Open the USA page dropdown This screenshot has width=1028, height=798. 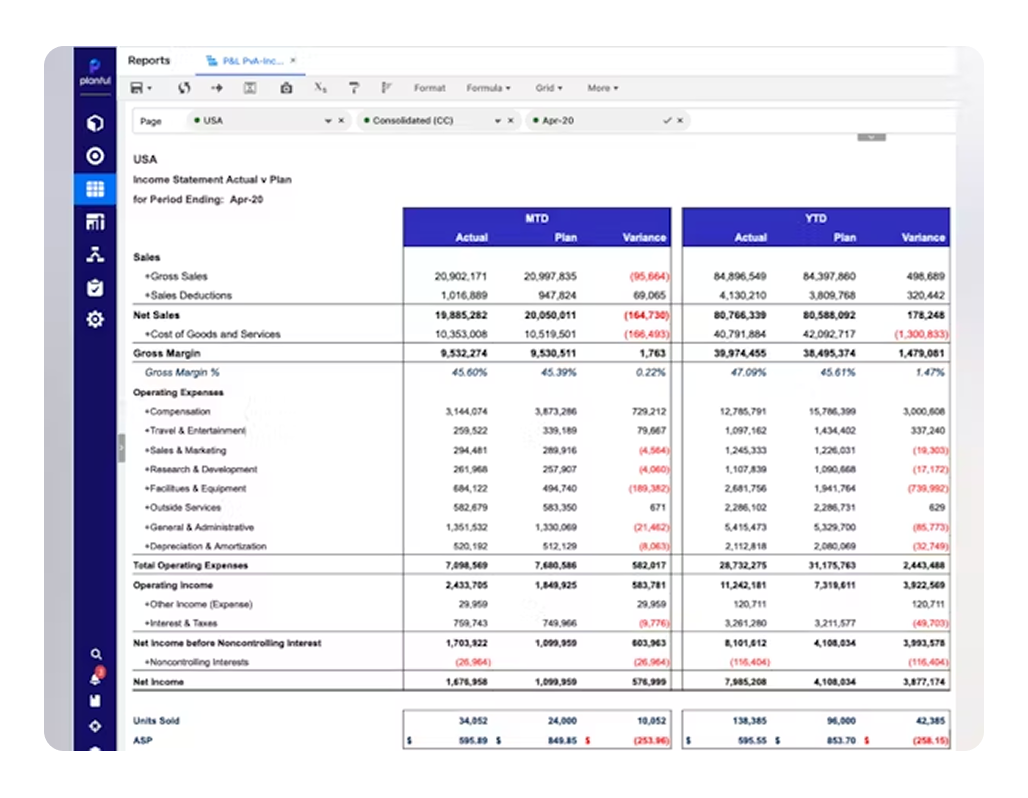click(327, 120)
